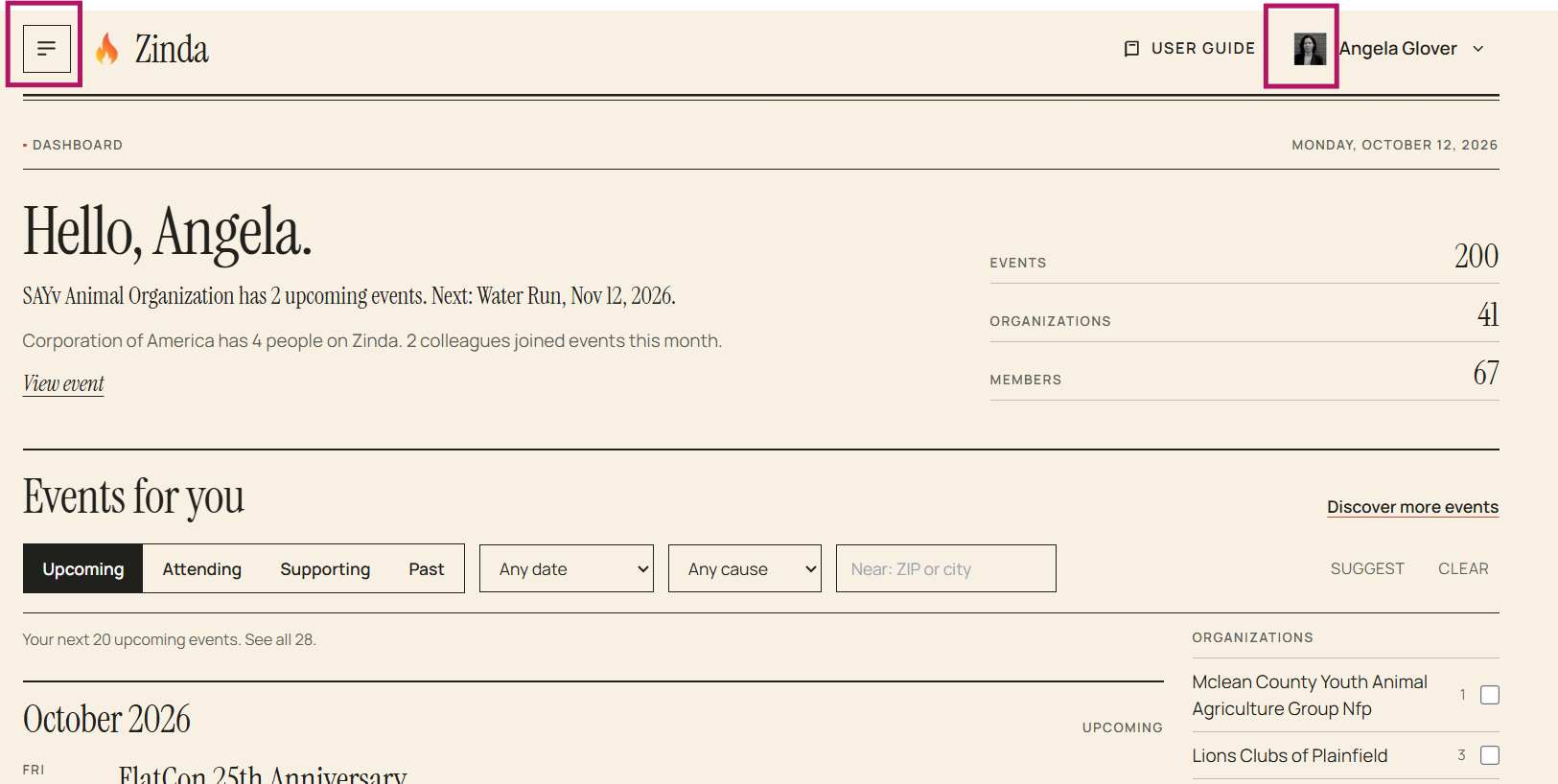The width and height of the screenshot is (1558, 784).
Task: Open the Any date dropdown
Action: point(567,568)
